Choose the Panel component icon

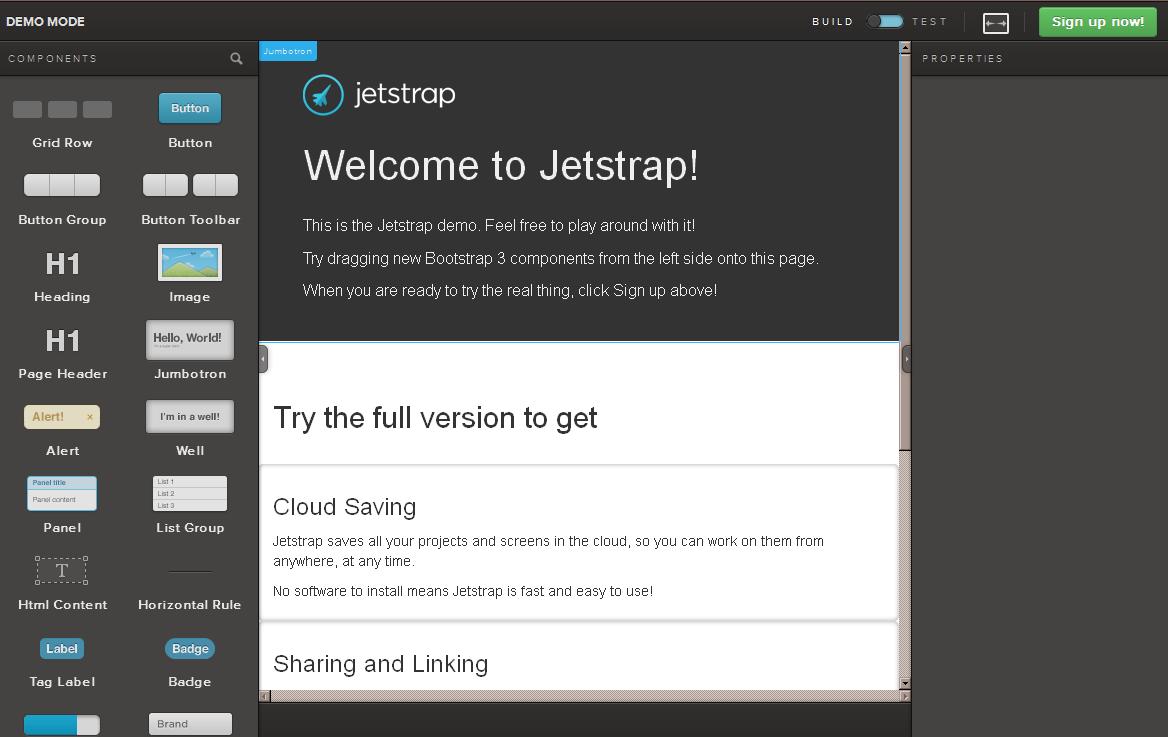[62, 493]
